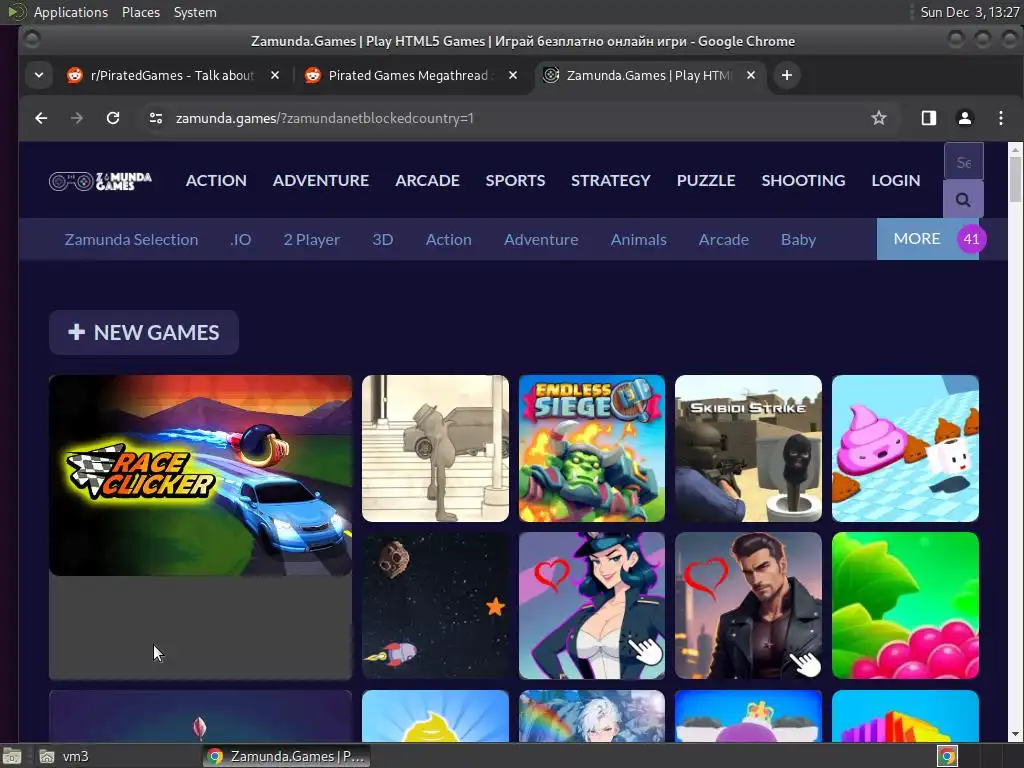
Task: Click the Zamunda Games logo
Action: (x=100, y=181)
